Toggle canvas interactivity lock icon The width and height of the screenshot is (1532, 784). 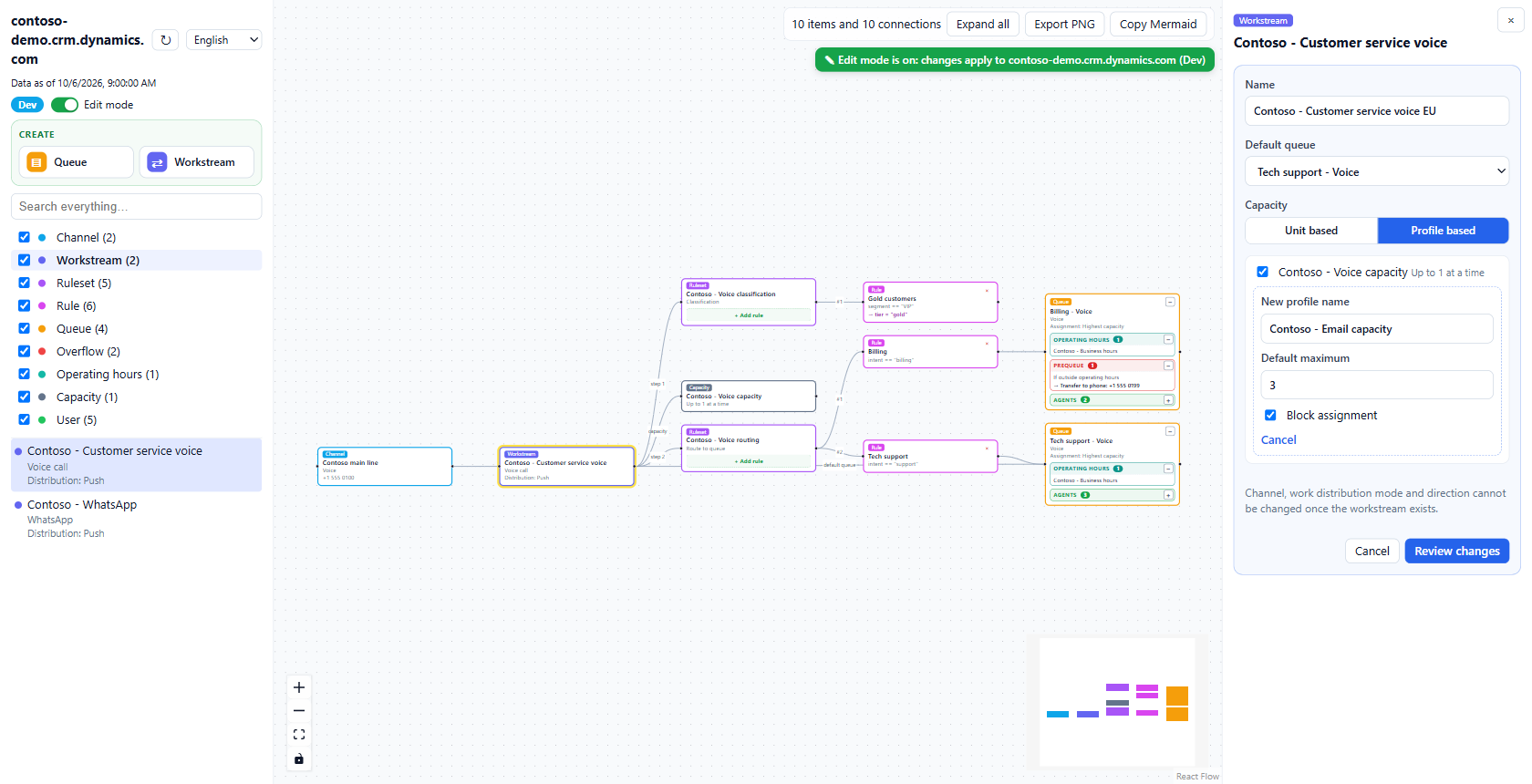pyautogui.click(x=299, y=758)
